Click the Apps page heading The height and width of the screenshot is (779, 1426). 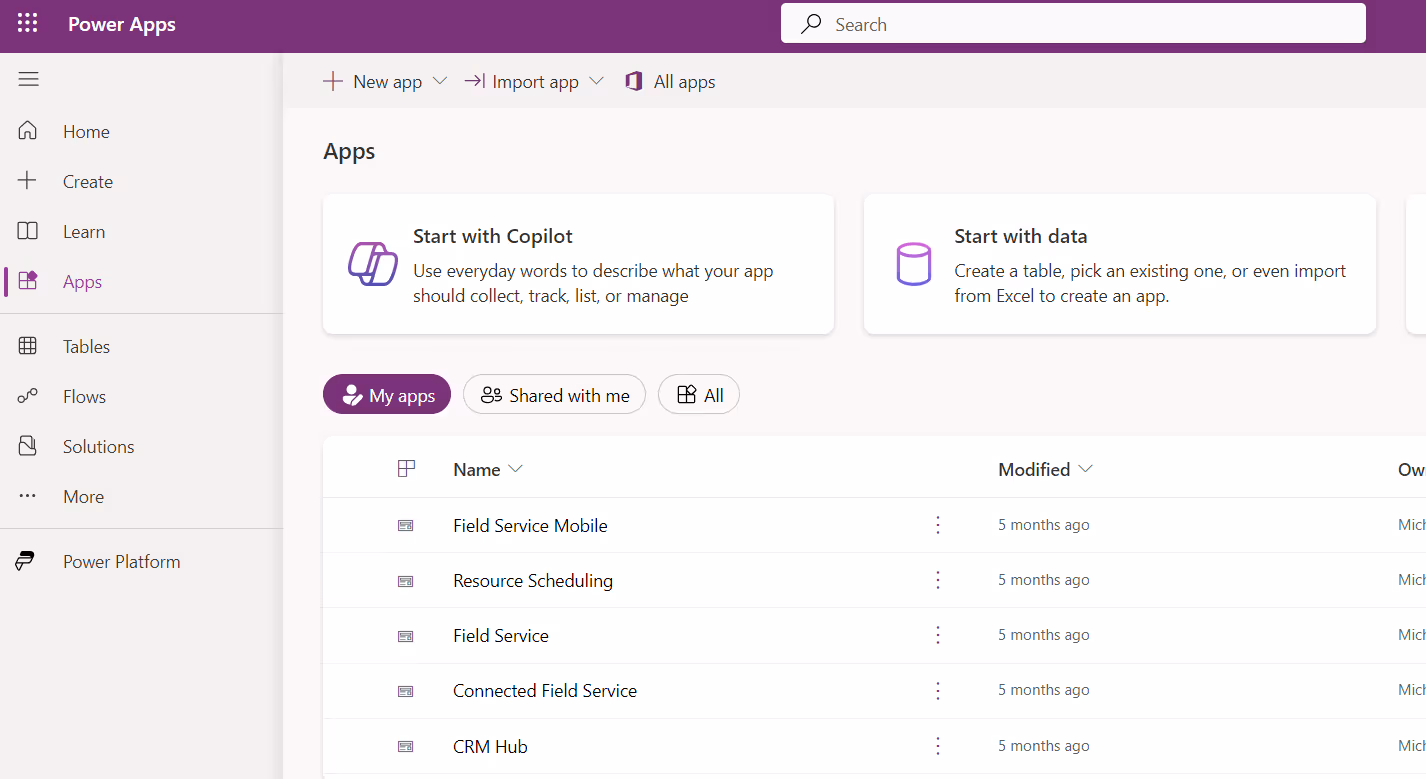(x=349, y=151)
